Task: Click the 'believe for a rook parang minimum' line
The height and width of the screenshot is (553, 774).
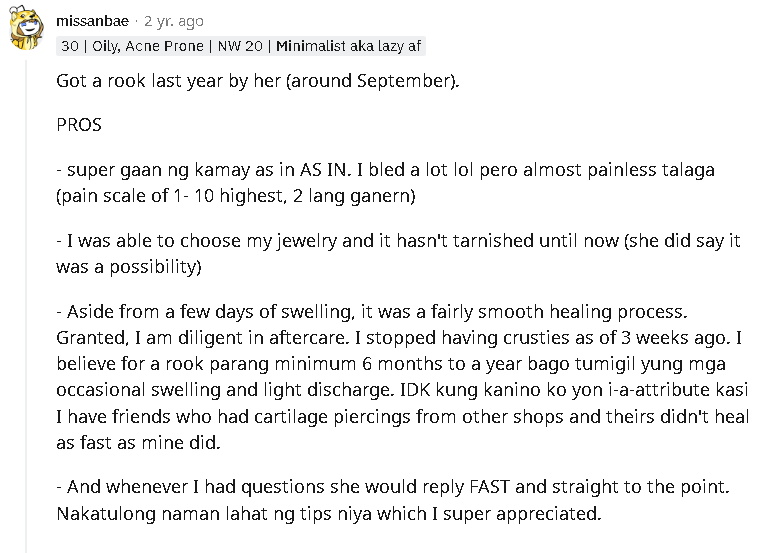Action: point(391,364)
